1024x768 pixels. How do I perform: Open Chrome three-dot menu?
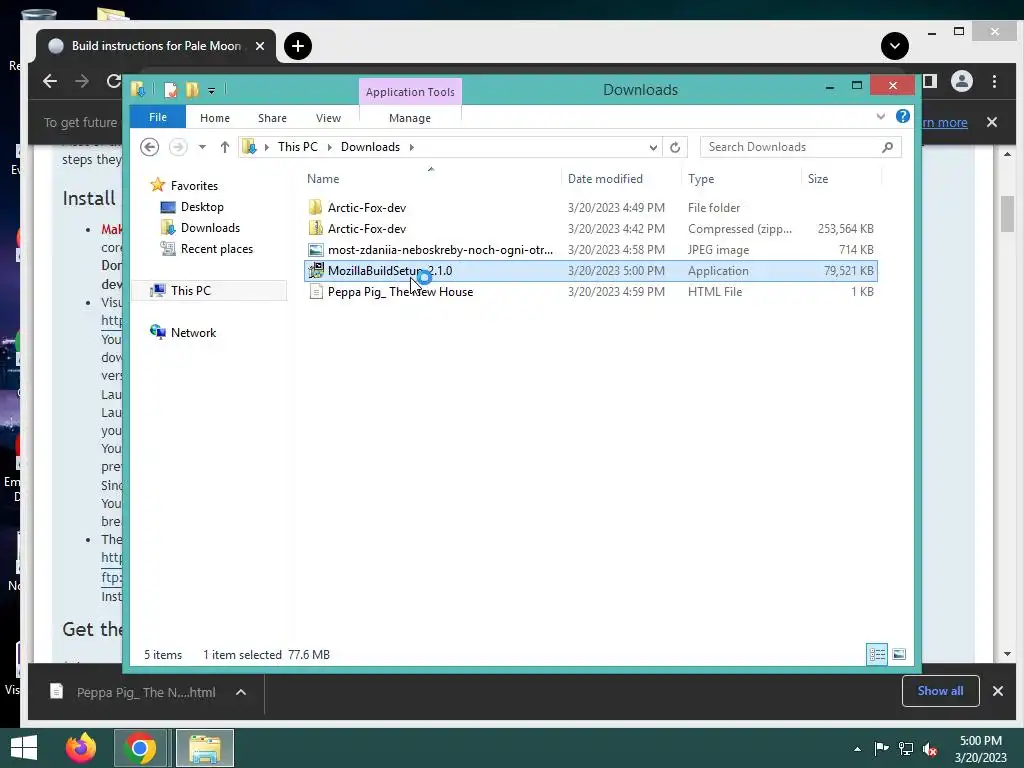(x=994, y=81)
